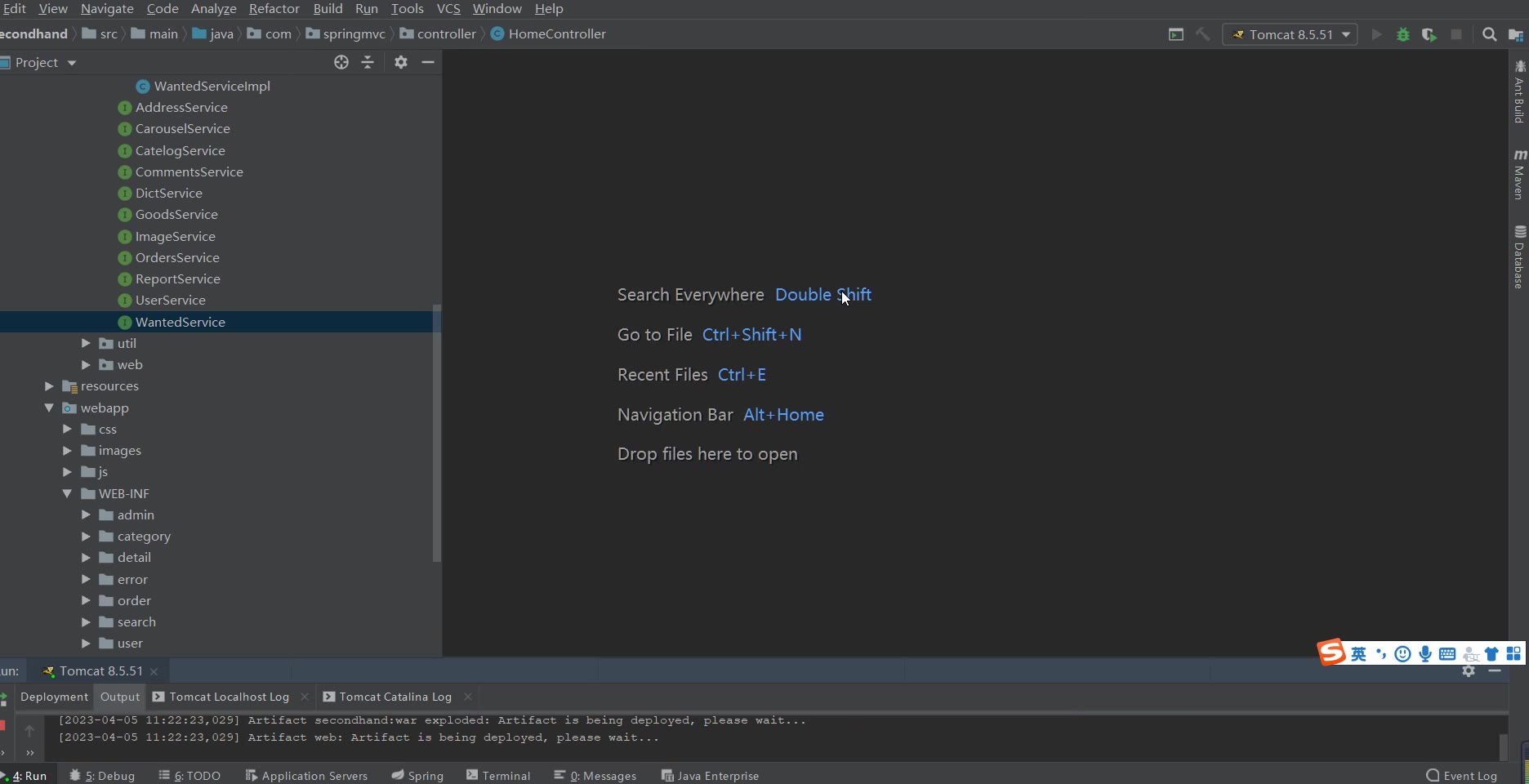This screenshot has width=1529, height=784.
Task: Open Project panel settings gear
Action: (400, 62)
